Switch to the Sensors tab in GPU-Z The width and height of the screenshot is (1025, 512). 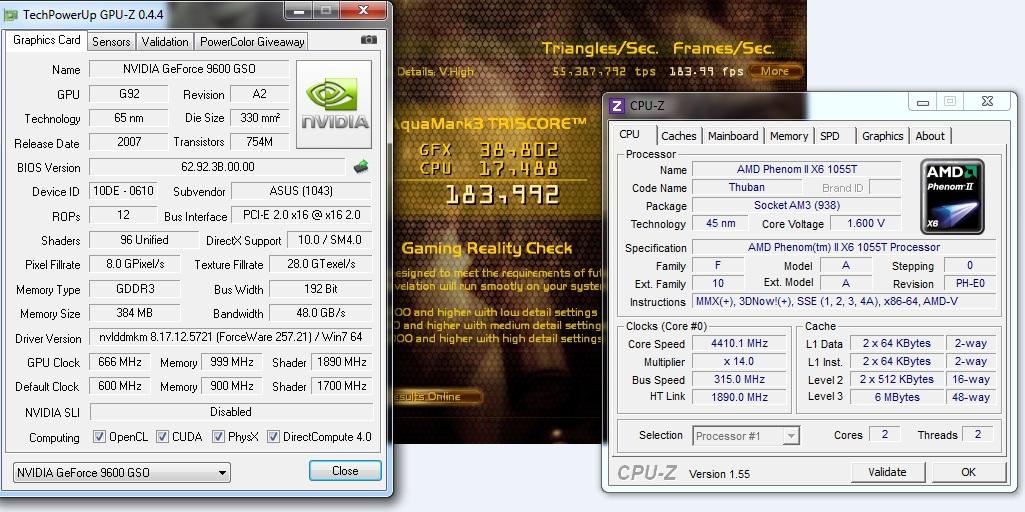click(x=110, y=42)
